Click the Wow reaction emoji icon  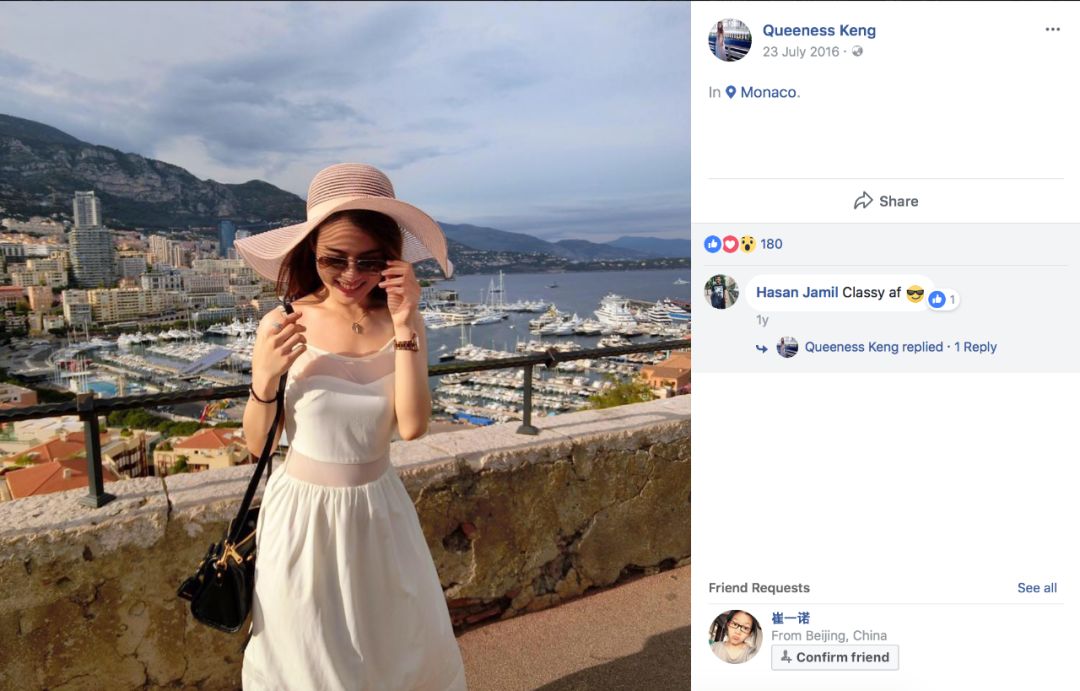tap(747, 244)
